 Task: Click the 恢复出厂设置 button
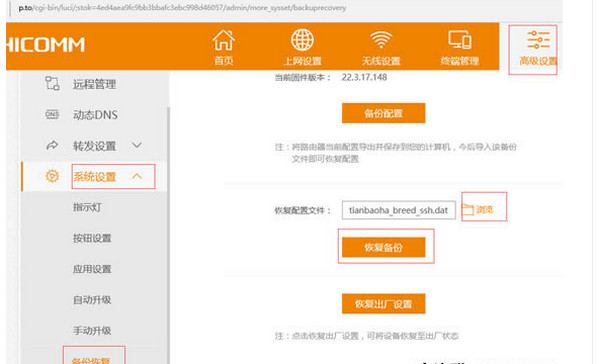tap(383, 304)
